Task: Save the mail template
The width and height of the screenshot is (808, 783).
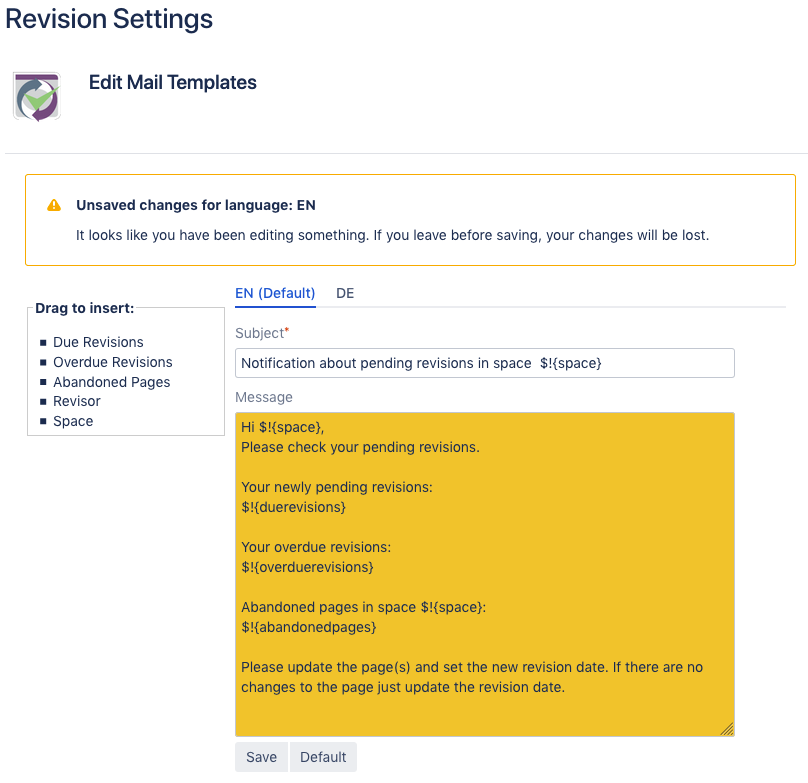Action: (x=261, y=757)
